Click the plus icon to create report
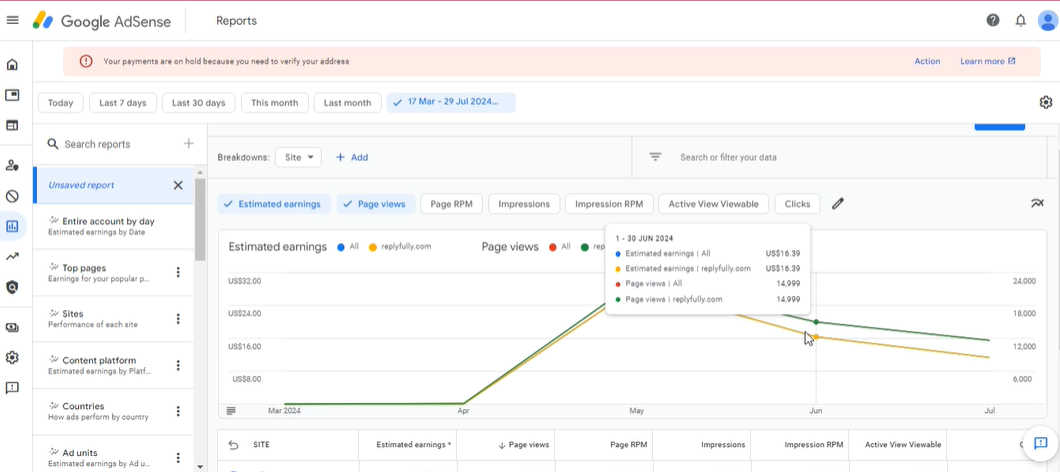The image size is (1060, 472). [189, 143]
